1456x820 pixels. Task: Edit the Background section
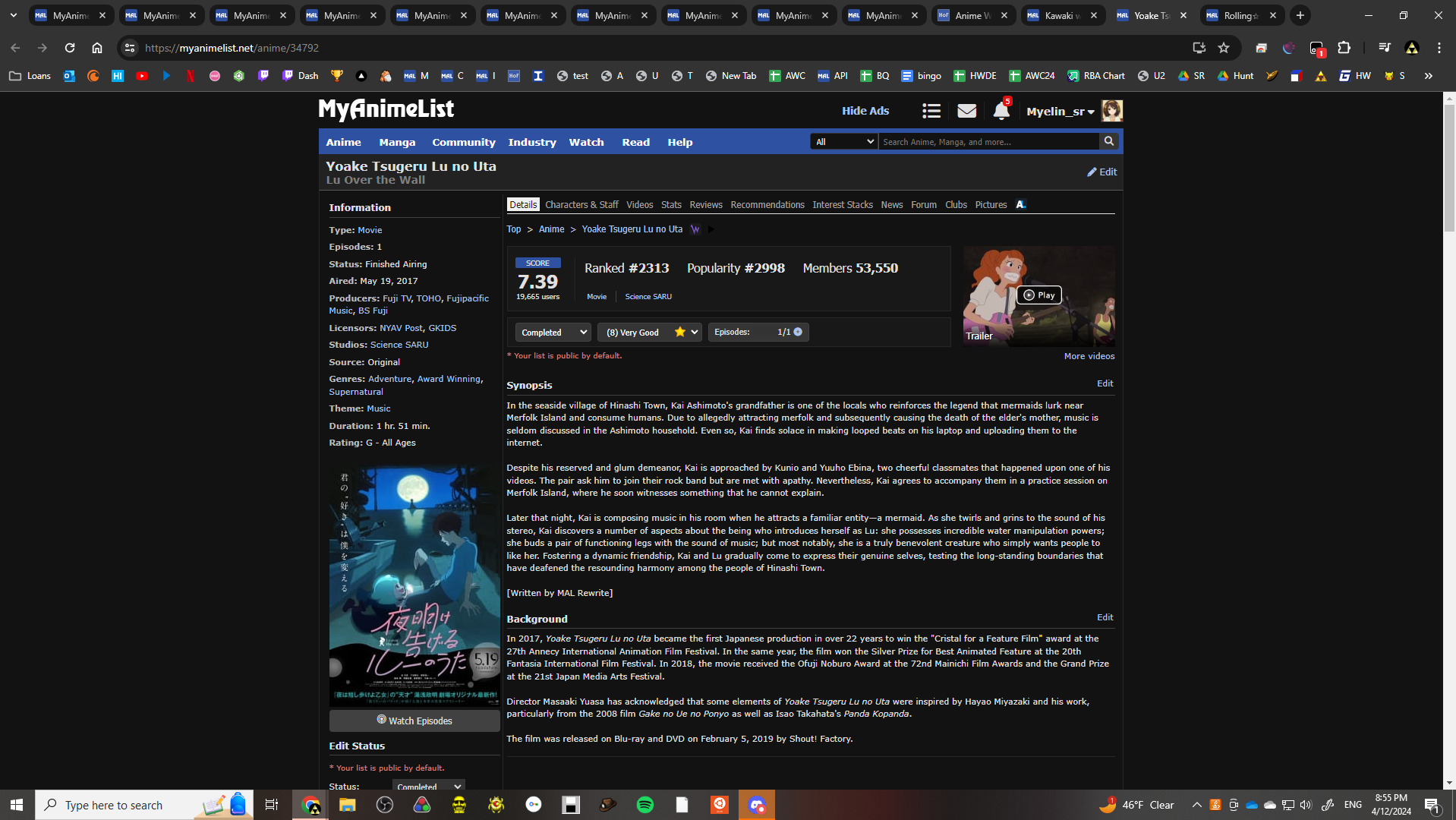pos(1105,617)
